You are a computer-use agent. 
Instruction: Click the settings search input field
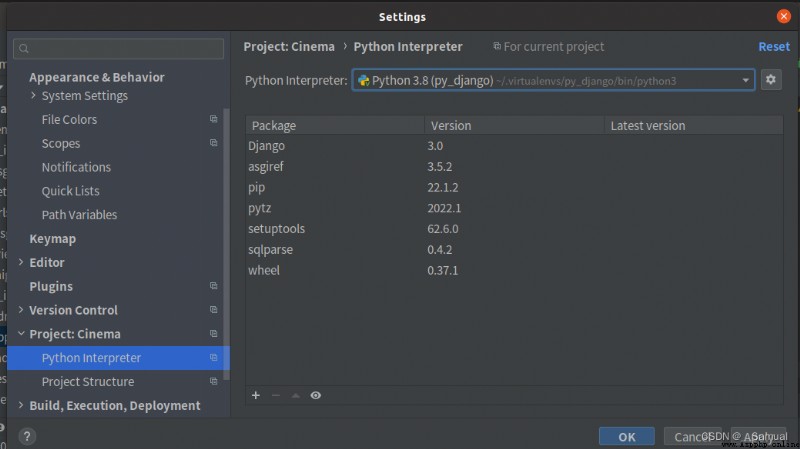118,48
